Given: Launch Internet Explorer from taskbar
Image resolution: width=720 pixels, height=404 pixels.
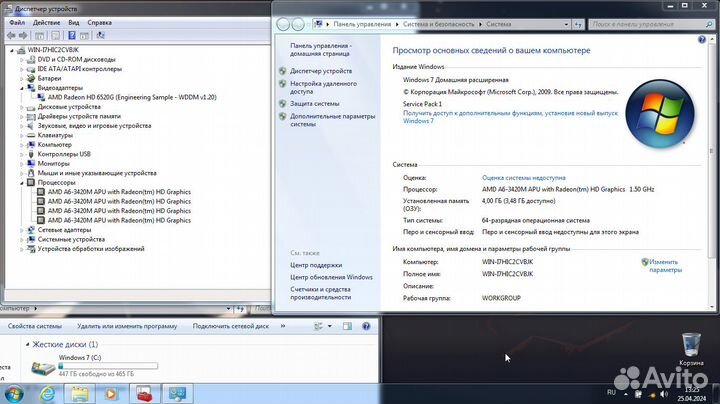Looking at the screenshot, I should tap(47, 394).
